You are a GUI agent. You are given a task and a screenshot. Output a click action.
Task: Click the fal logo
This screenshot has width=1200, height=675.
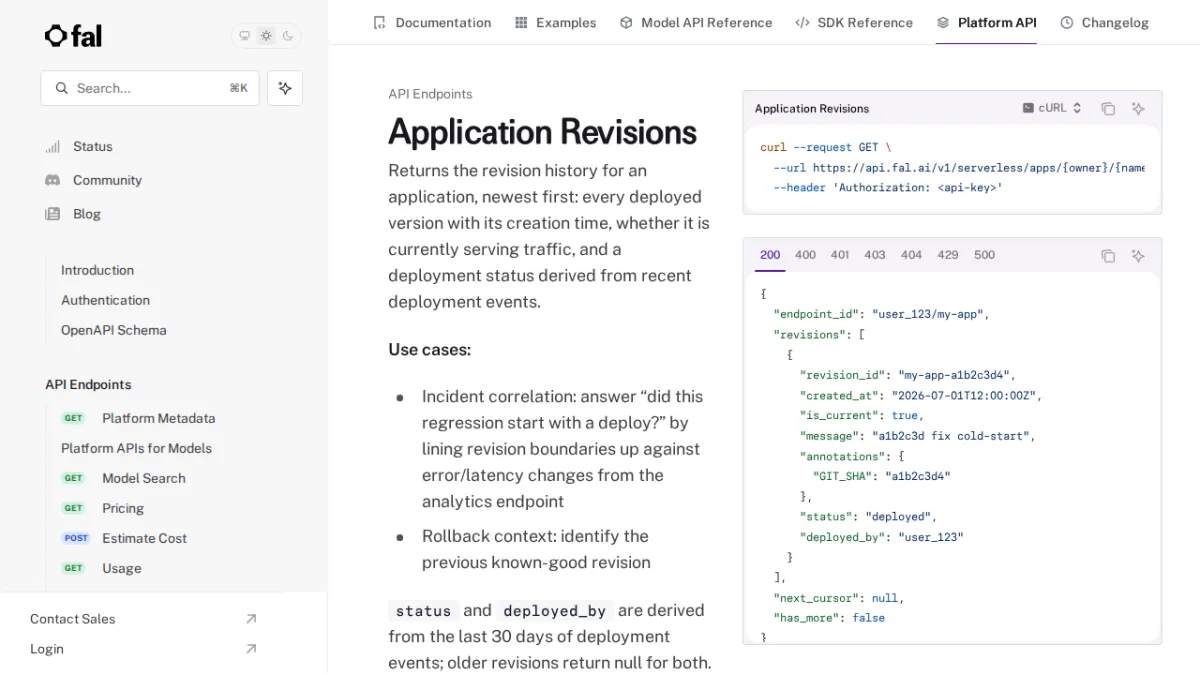(73, 36)
